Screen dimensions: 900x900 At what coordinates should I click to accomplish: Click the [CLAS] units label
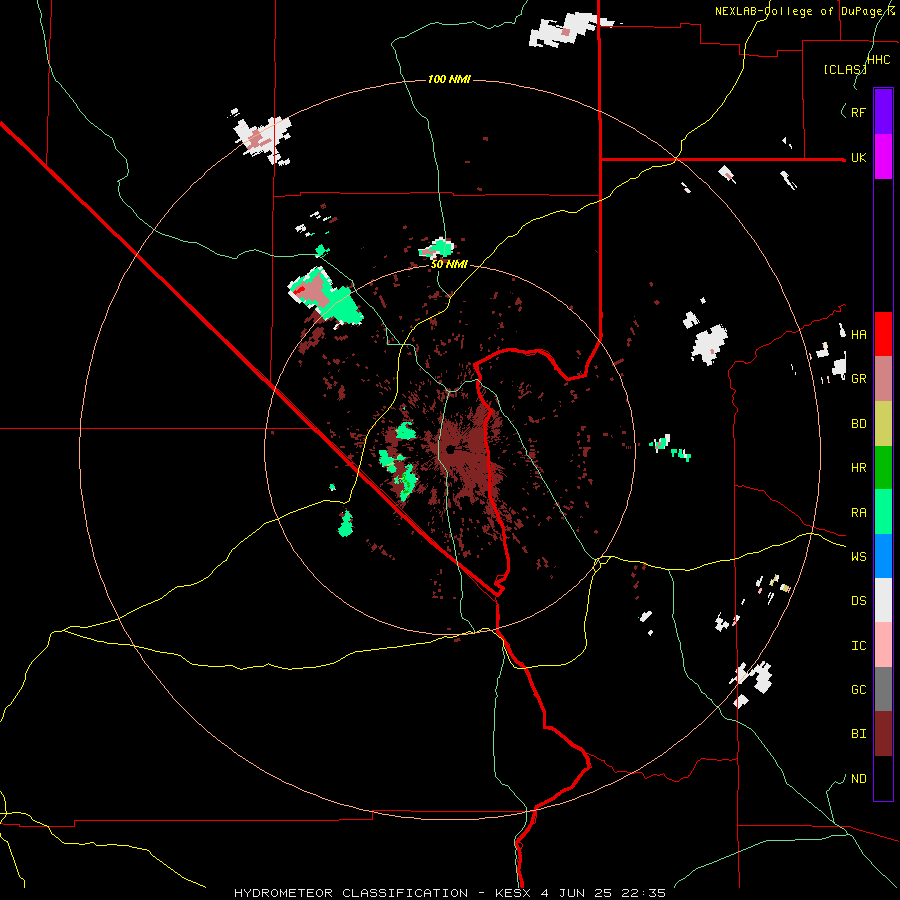tap(845, 70)
